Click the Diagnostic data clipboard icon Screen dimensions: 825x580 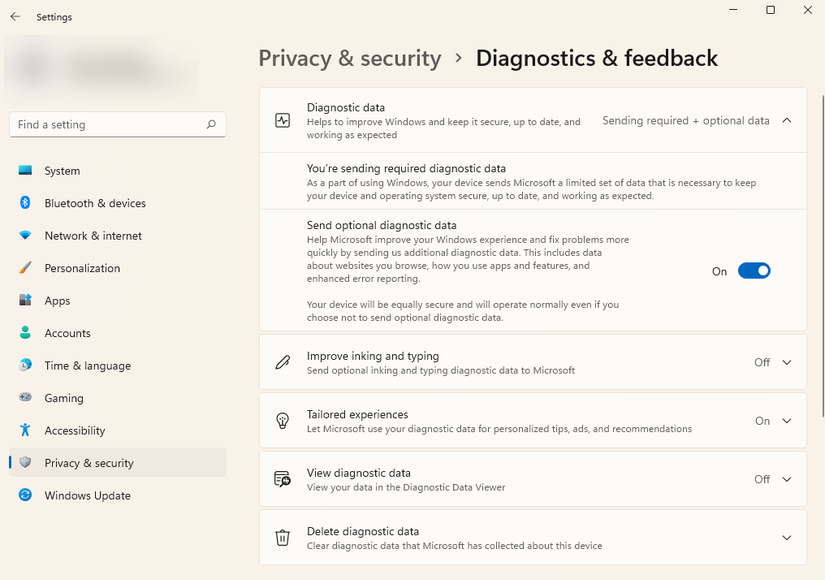[283, 120]
